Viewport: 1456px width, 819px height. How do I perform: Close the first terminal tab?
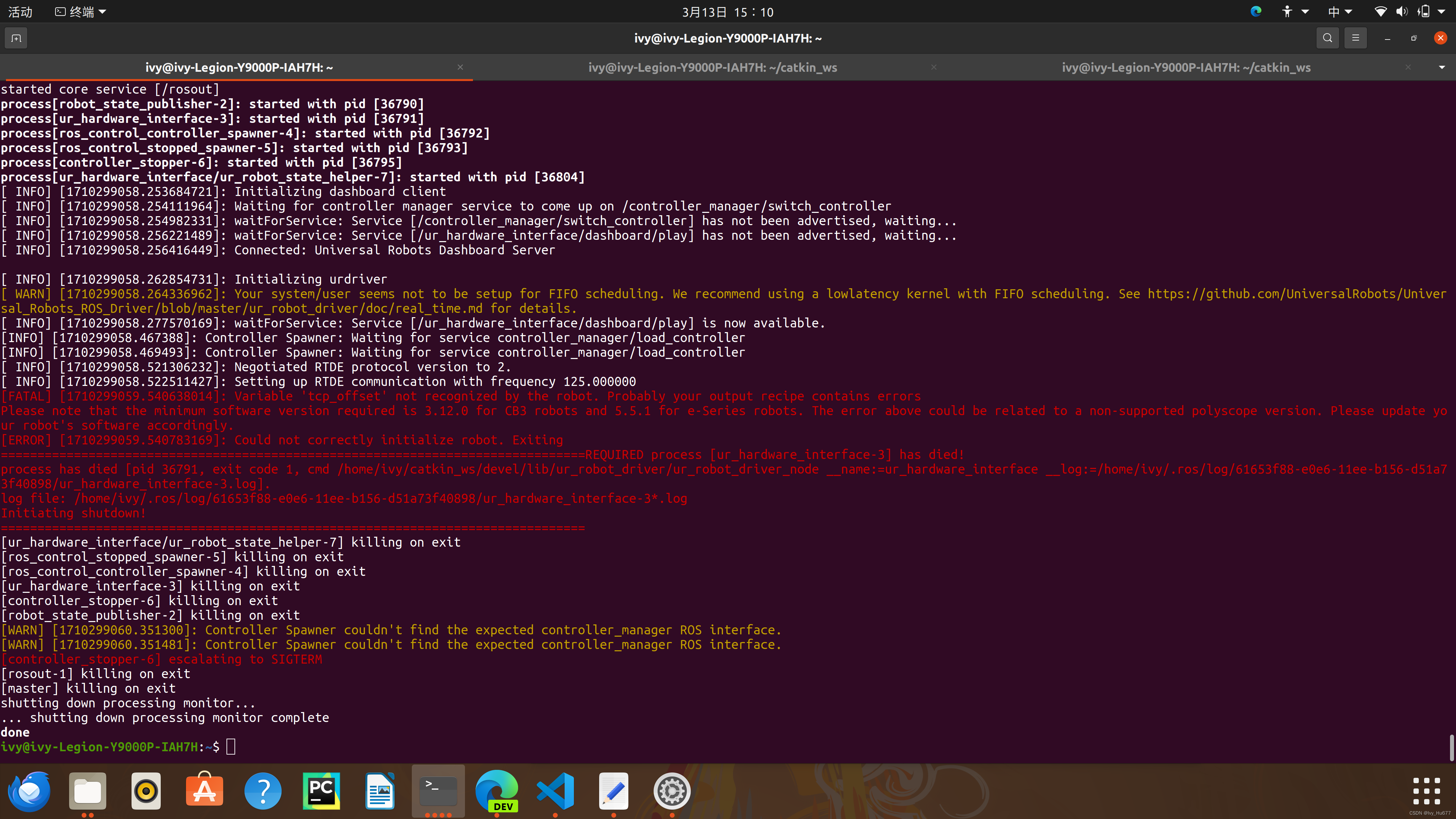(x=460, y=67)
